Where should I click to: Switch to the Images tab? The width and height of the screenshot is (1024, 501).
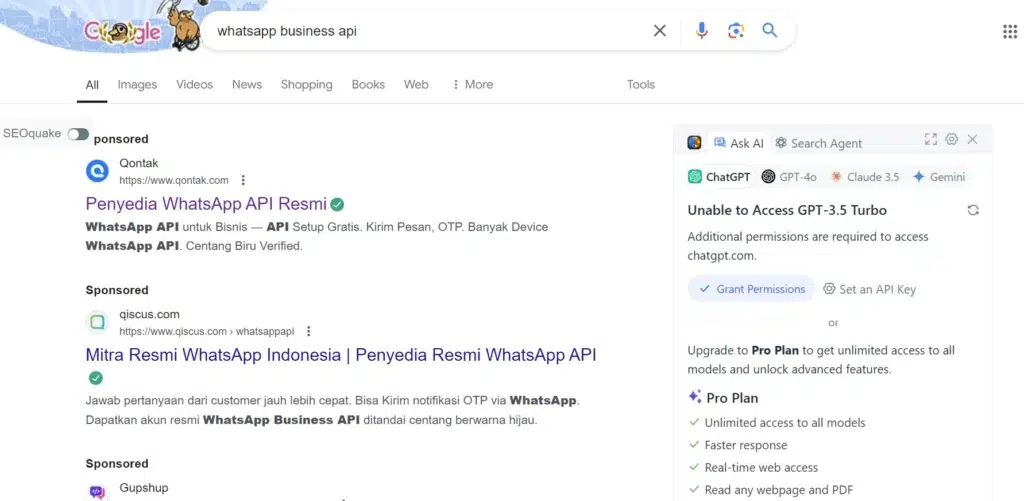click(x=137, y=85)
